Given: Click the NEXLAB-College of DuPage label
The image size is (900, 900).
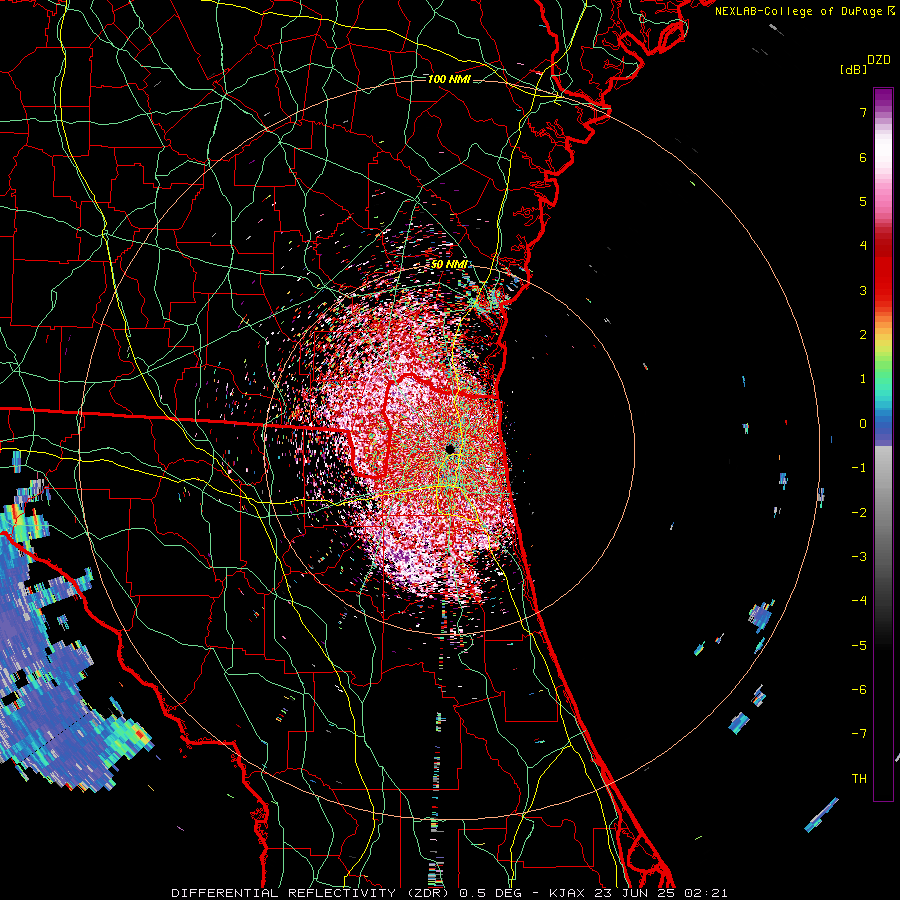Looking at the screenshot, I should coord(804,11).
